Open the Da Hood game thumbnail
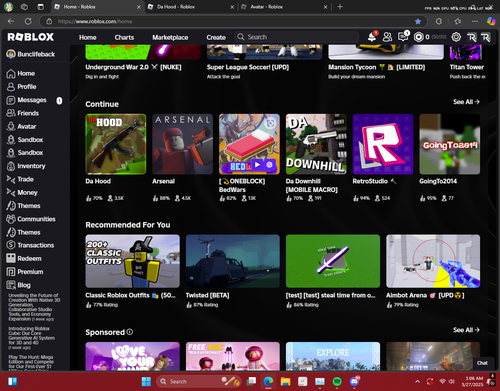Image resolution: width=500 pixels, height=391 pixels. (116, 144)
